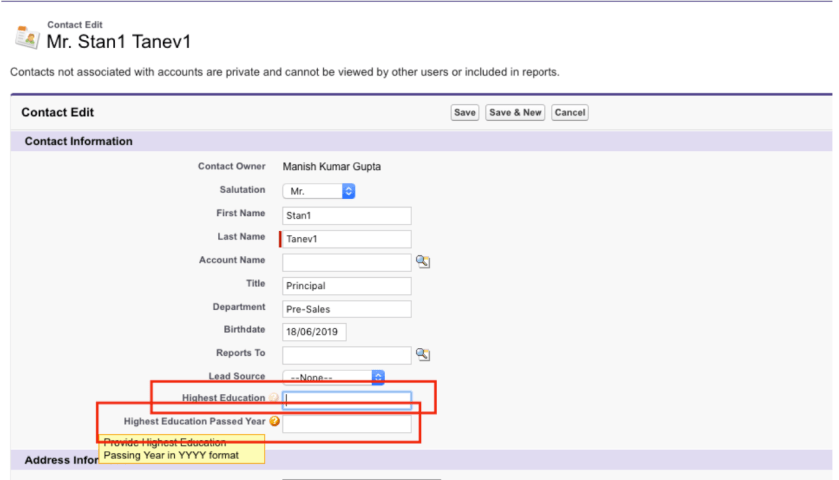Screen dimensions: 839x480
Task: Click the Birthdate date field
Action: (314, 332)
